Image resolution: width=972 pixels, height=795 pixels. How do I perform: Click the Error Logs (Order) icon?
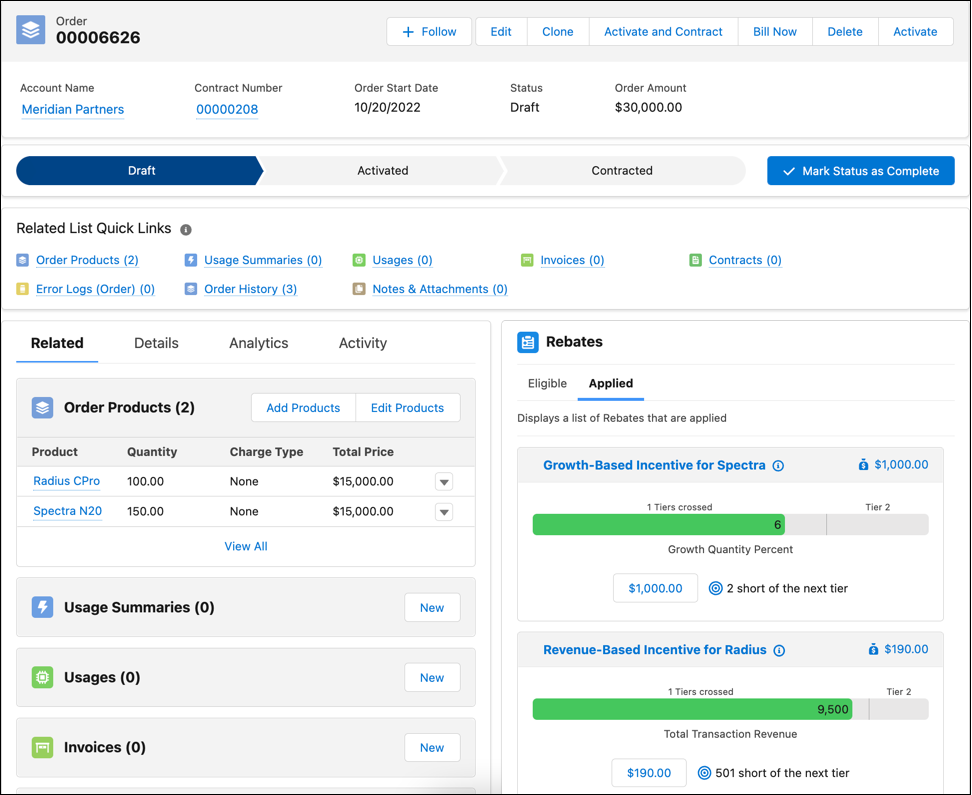(23, 289)
